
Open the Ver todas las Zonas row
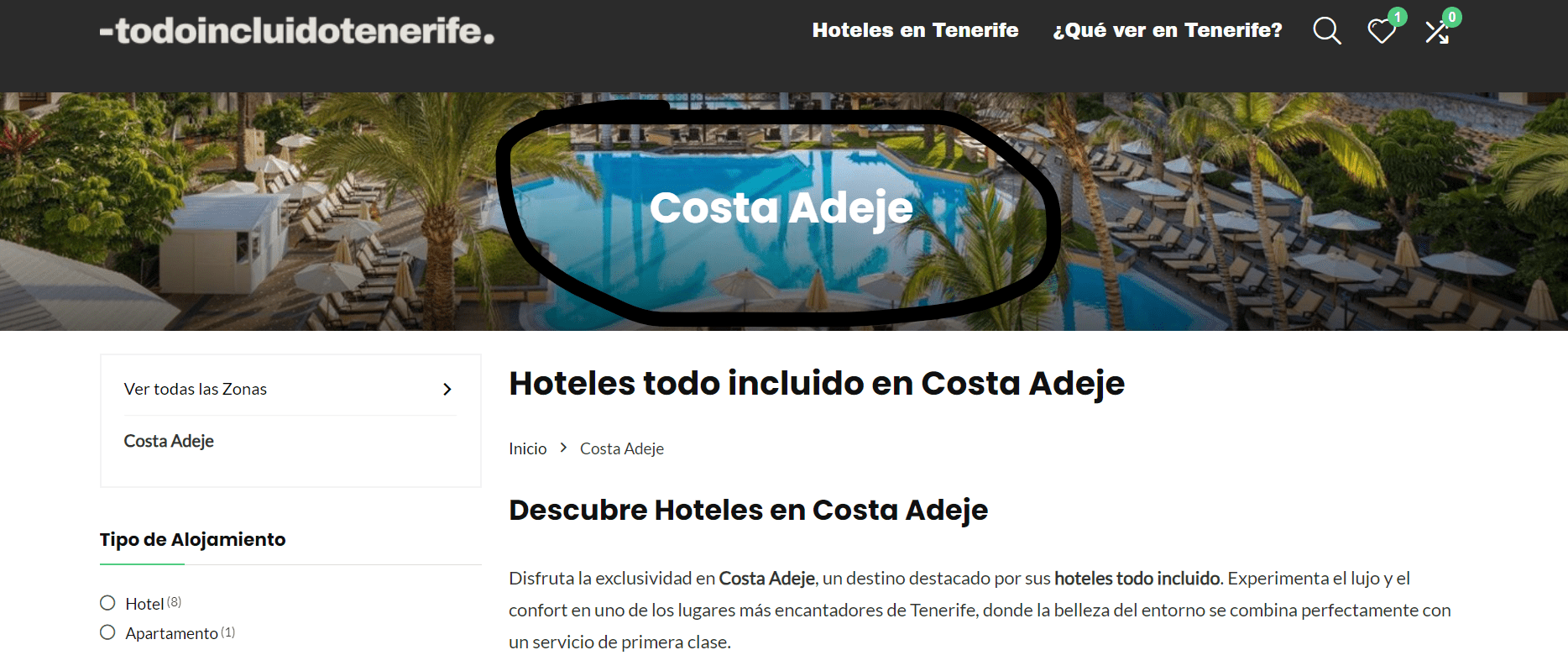point(290,389)
